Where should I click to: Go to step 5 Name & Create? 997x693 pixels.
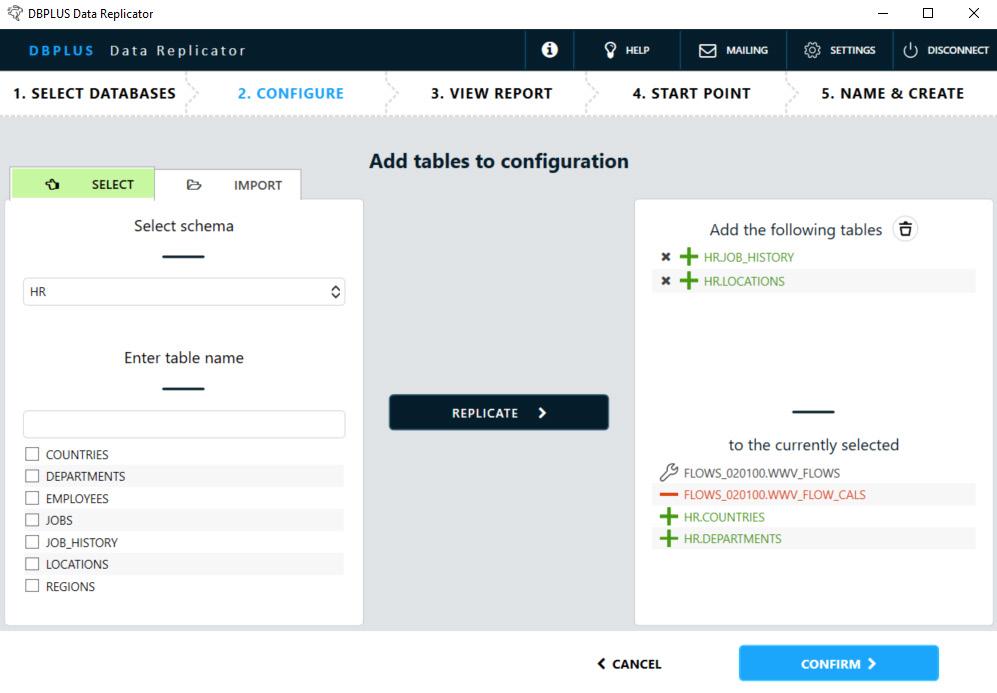892,93
